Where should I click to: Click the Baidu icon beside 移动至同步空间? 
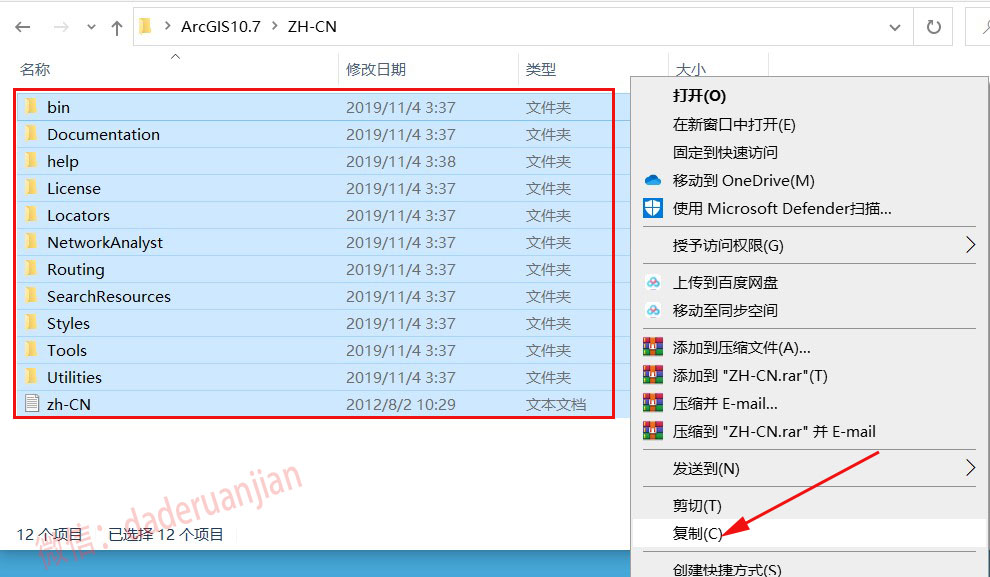click(x=653, y=310)
